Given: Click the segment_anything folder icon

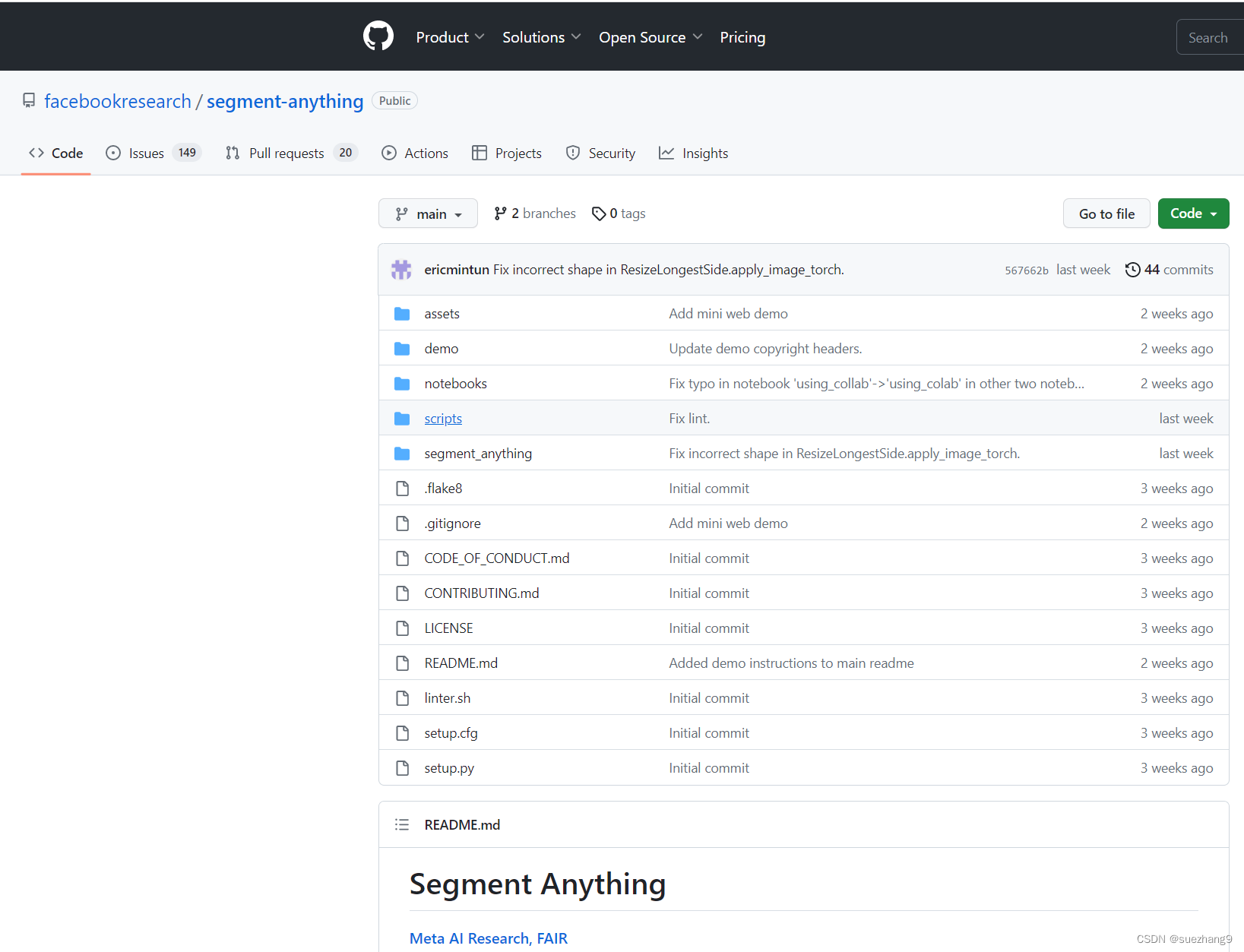Looking at the screenshot, I should pyautogui.click(x=402, y=454).
